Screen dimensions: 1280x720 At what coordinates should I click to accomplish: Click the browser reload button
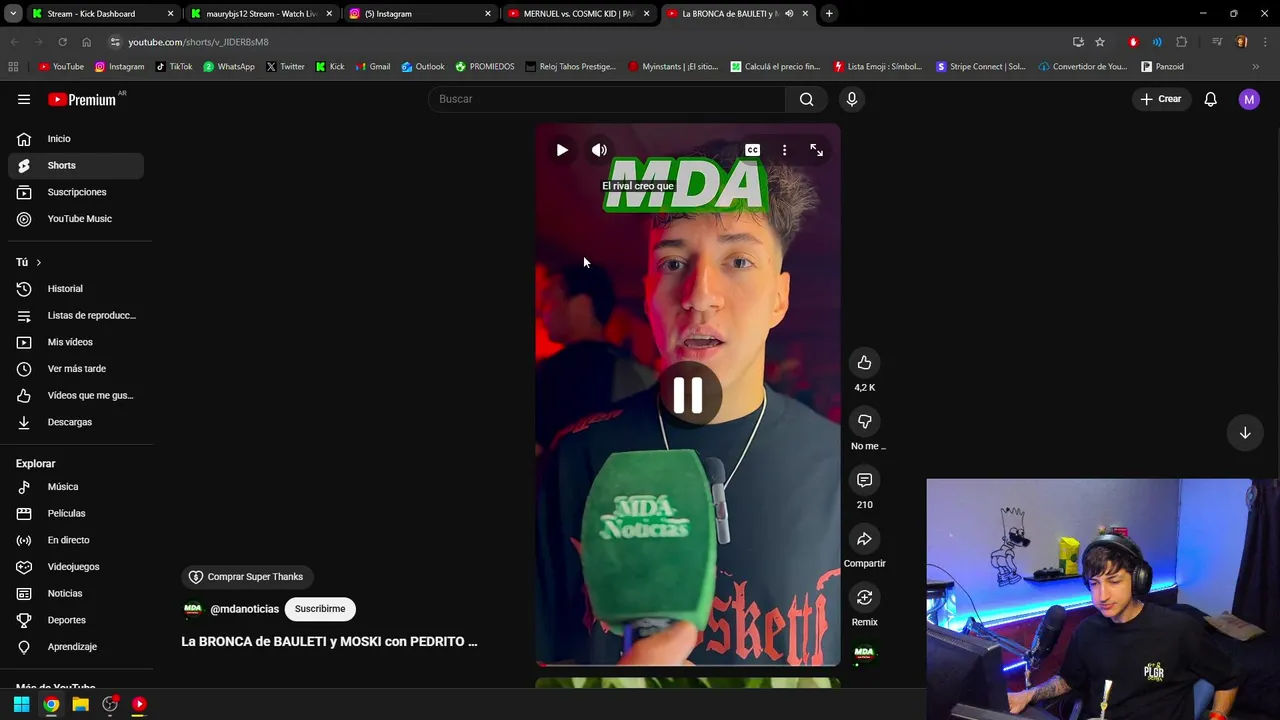point(62,42)
